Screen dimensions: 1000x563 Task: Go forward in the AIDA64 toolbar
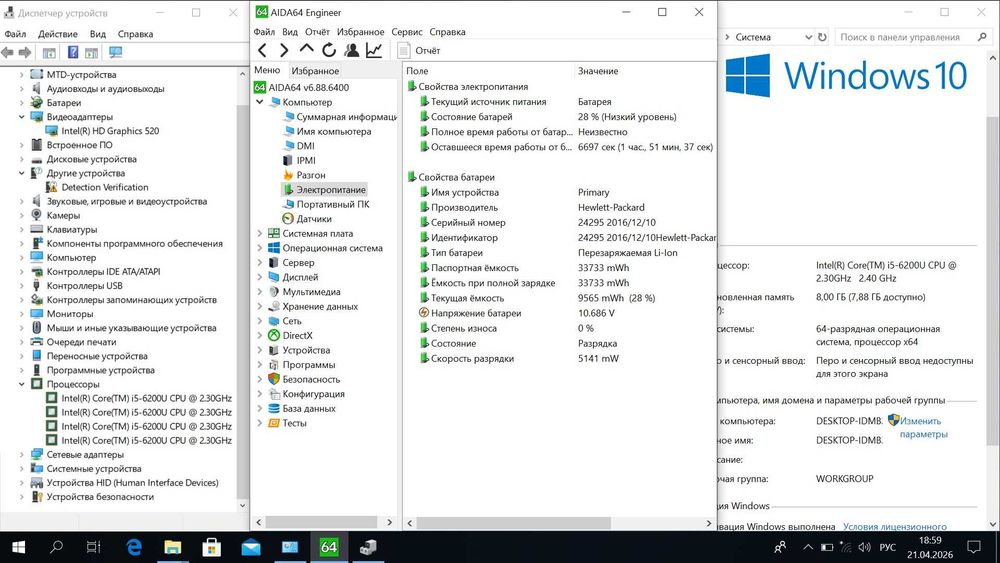(x=284, y=50)
